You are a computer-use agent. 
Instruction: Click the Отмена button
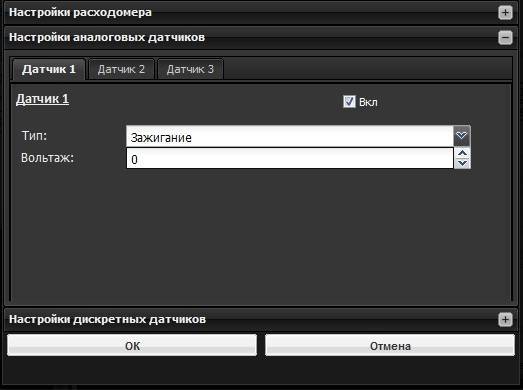coord(390,346)
